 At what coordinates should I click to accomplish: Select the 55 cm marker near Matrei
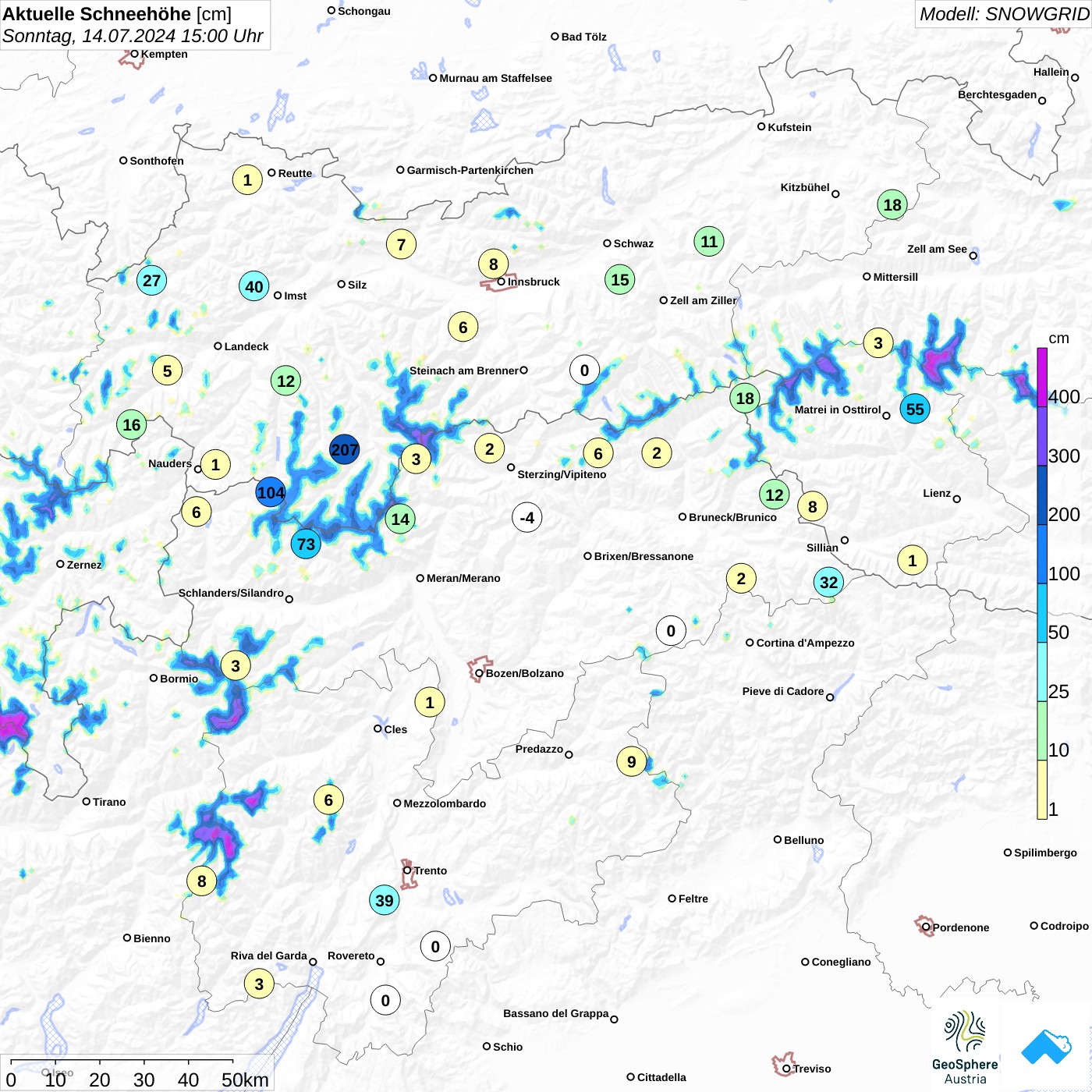(915, 409)
